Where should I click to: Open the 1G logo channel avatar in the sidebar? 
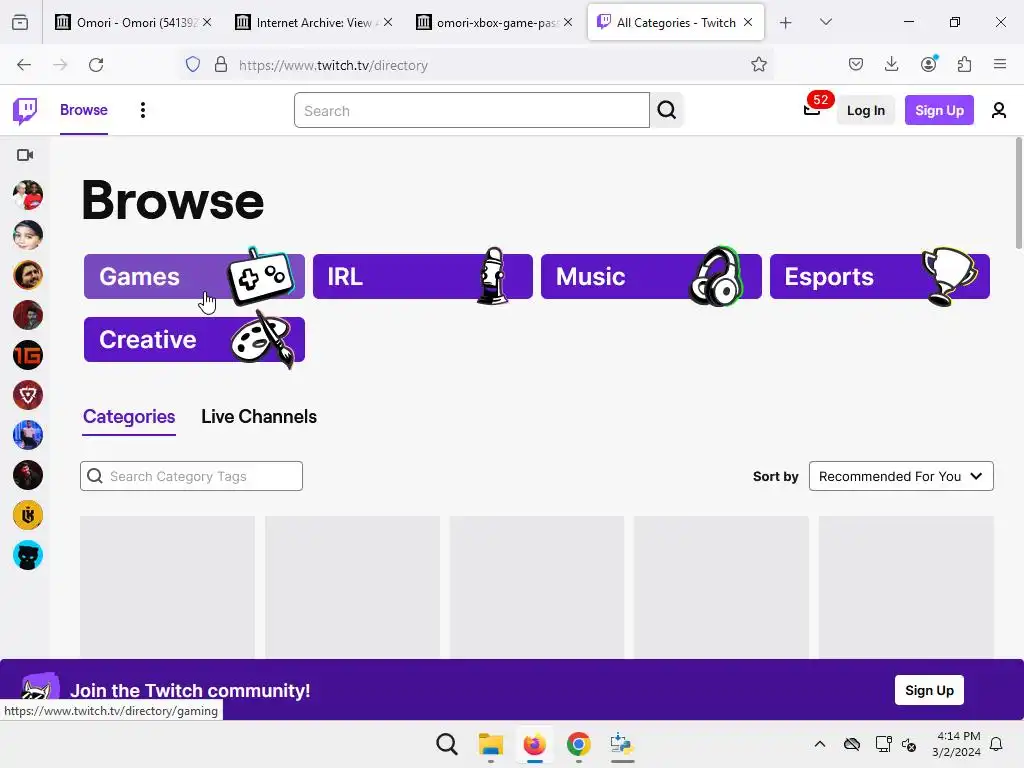tap(28, 355)
